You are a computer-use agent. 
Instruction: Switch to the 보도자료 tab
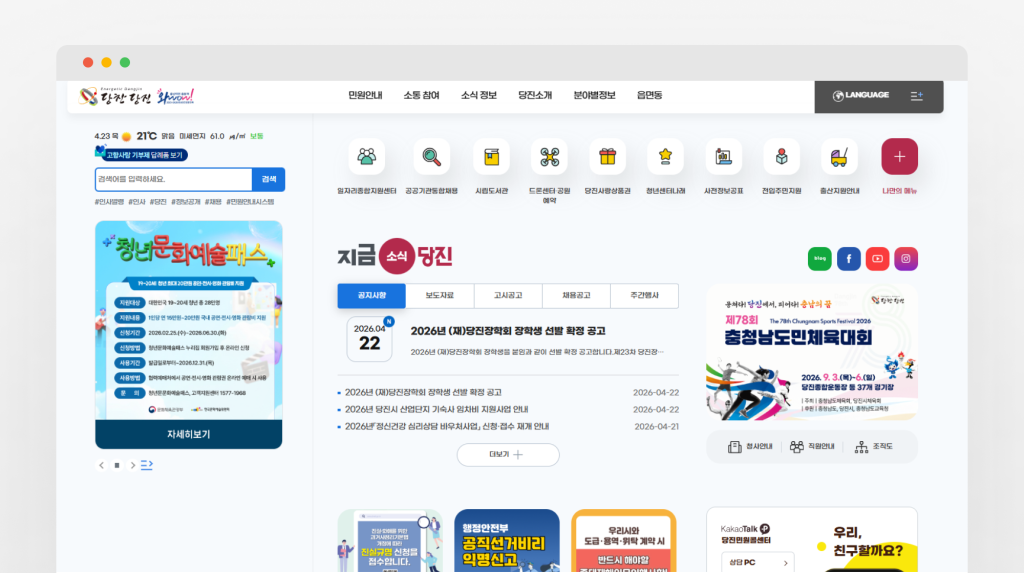(439, 296)
